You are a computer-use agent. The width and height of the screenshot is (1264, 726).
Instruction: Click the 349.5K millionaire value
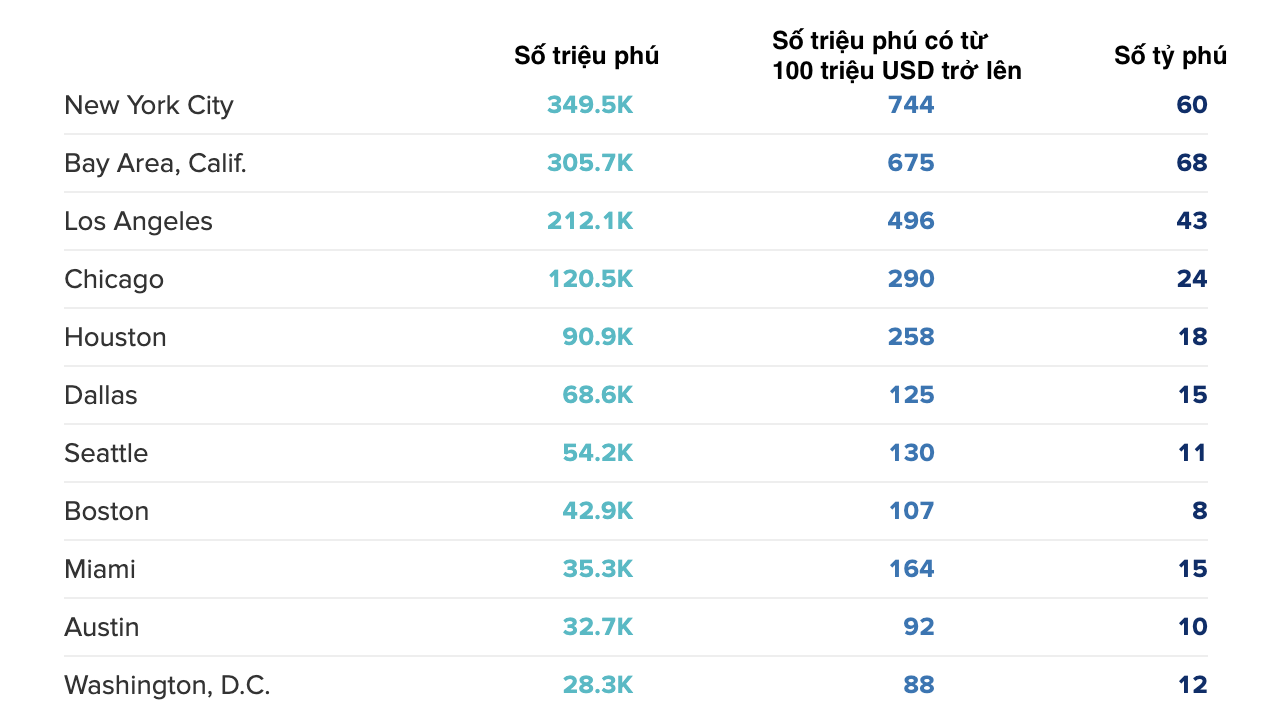pyautogui.click(x=590, y=105)
